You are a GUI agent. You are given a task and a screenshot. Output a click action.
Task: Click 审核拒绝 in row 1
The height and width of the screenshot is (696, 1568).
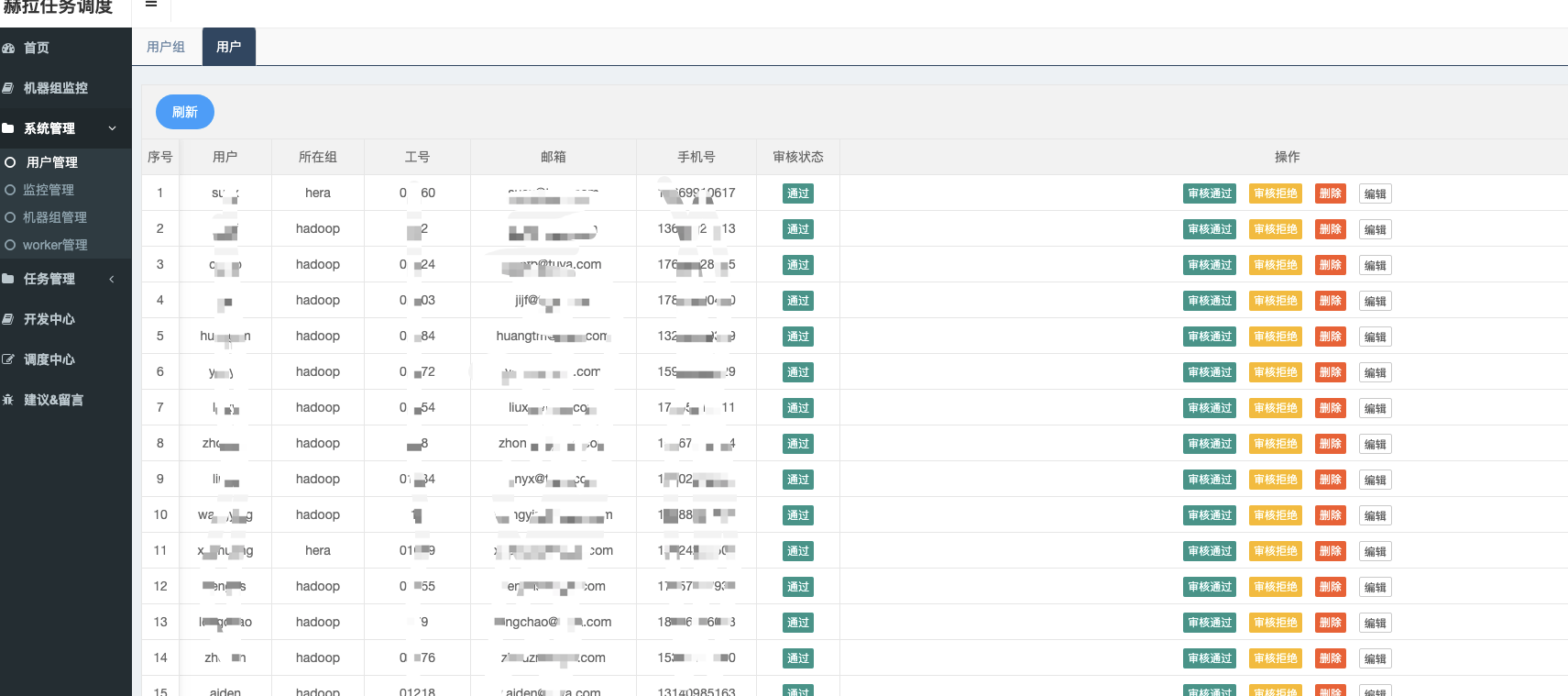pyautogui.click(x=1276, y=193)
